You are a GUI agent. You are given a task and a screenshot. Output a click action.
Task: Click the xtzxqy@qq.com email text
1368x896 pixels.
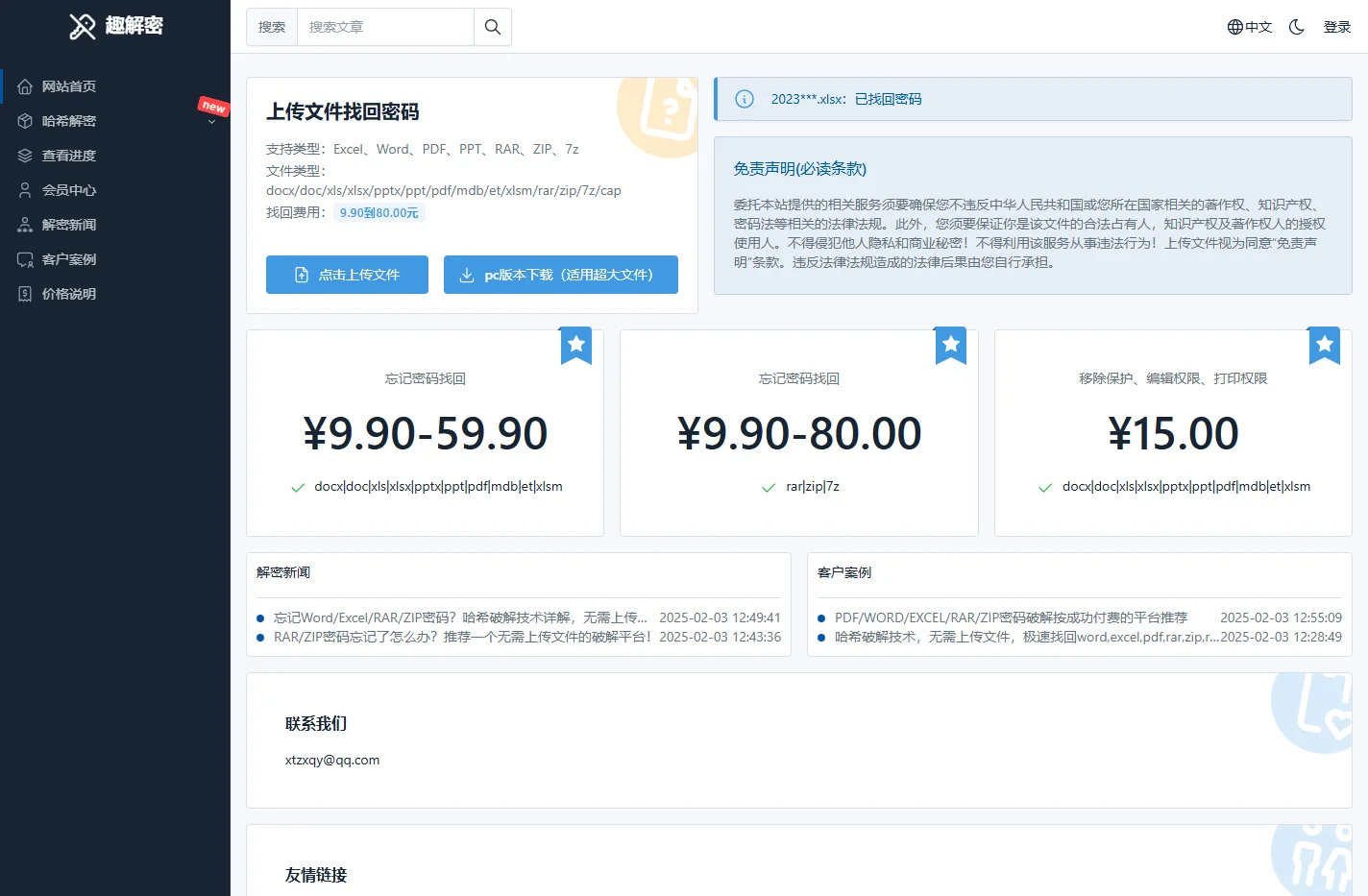332,760
